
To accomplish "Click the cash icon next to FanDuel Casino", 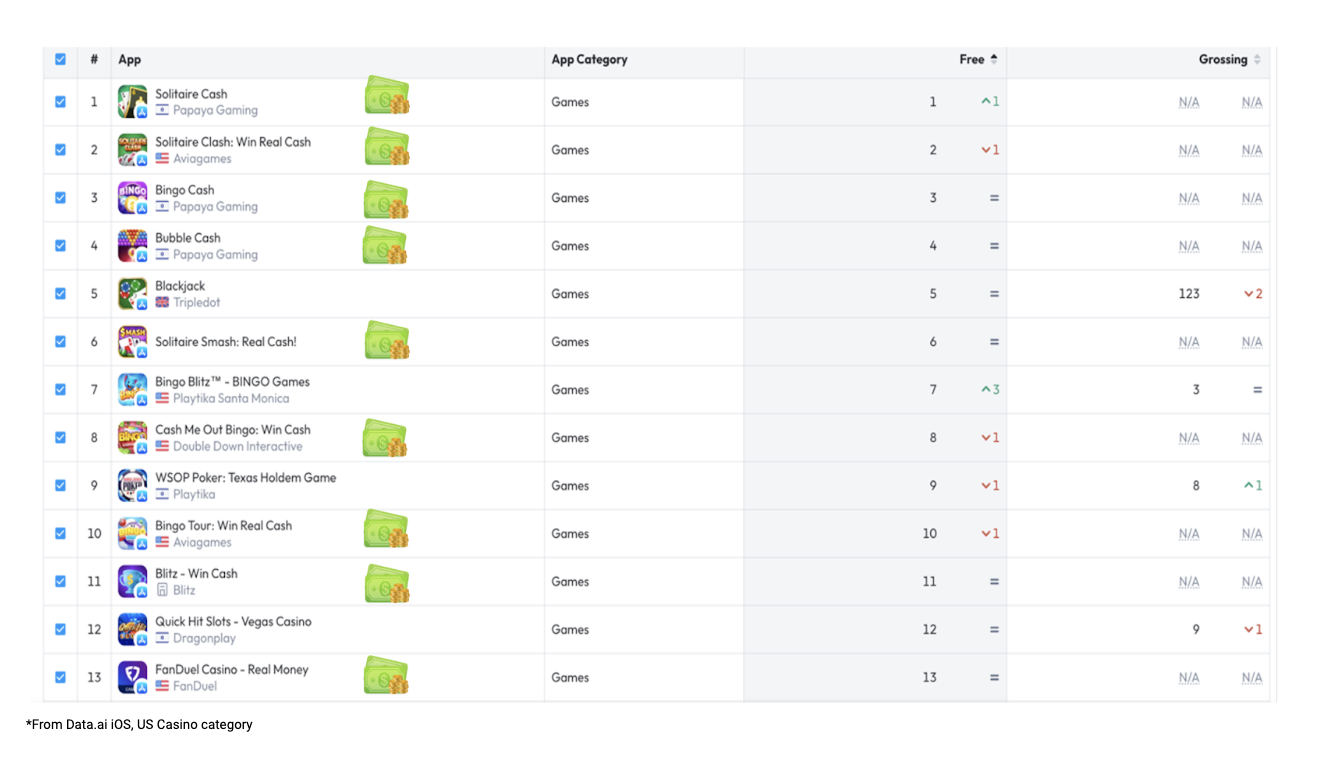I will click(x=386, y=675).
